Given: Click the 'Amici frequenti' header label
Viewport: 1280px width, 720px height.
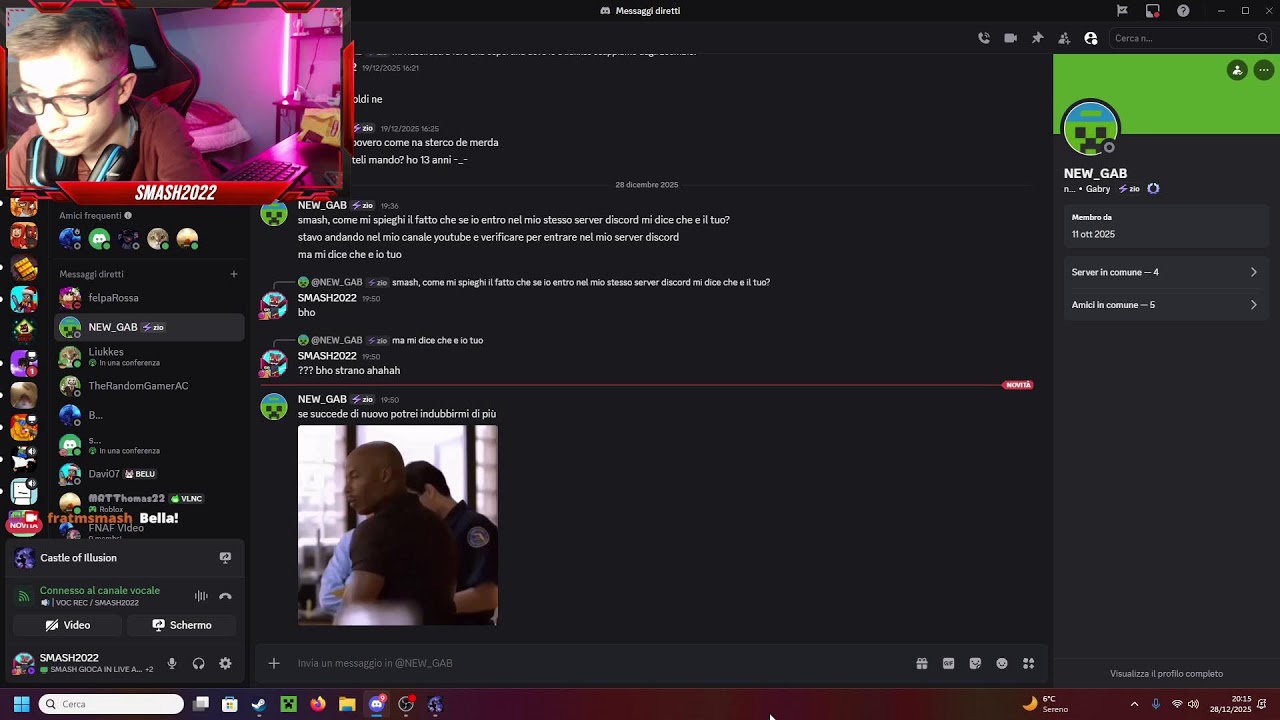Looking at the screenshot, I should 90,216.
